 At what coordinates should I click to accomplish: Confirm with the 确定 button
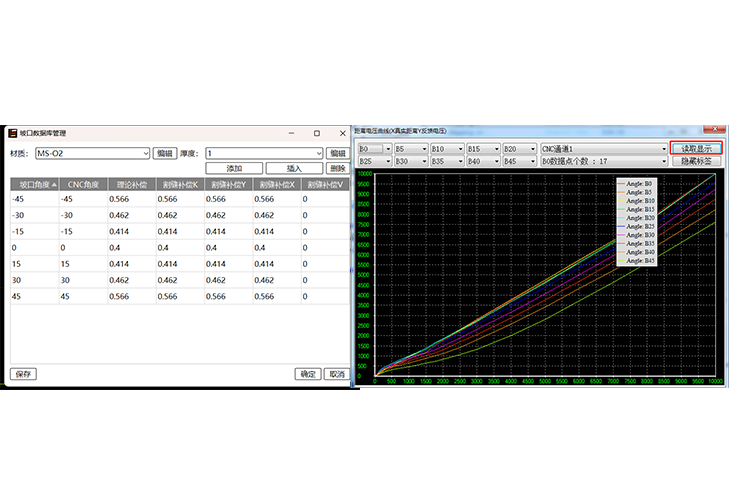coord(309,374)
